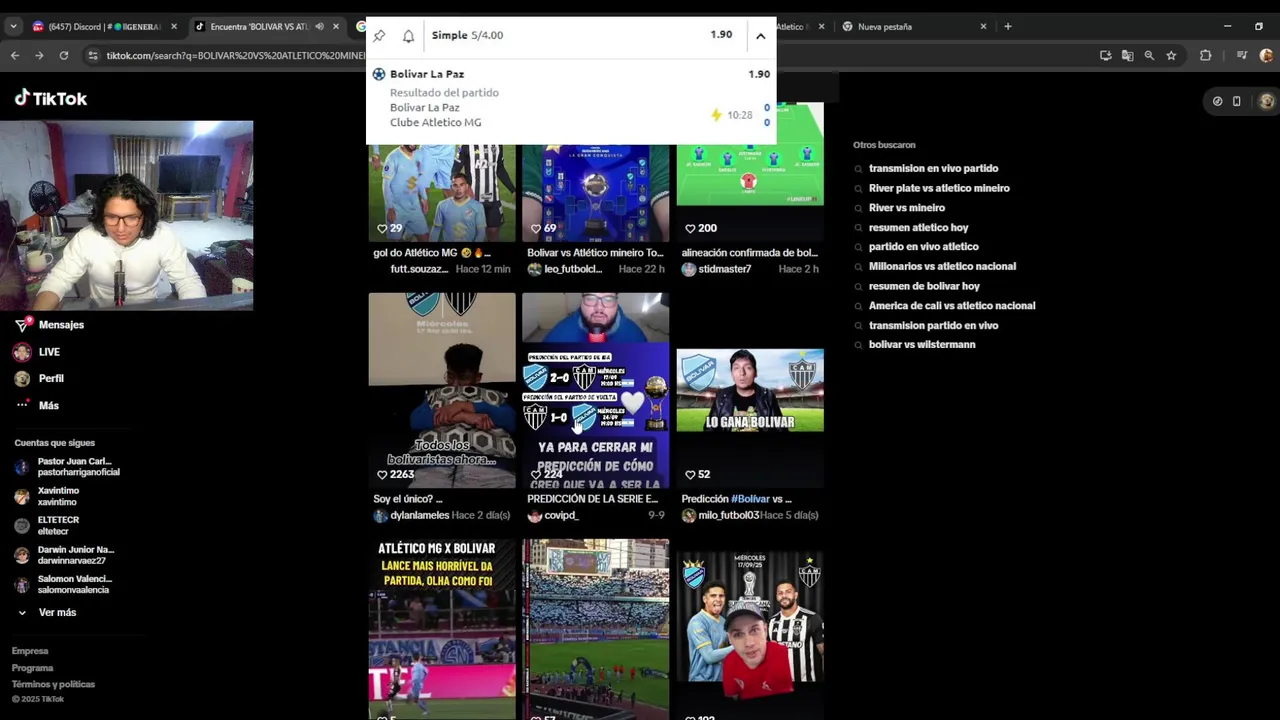Click the coin icon in TikTok header
The image size is (1280, 720).
tap(1217, 101)
